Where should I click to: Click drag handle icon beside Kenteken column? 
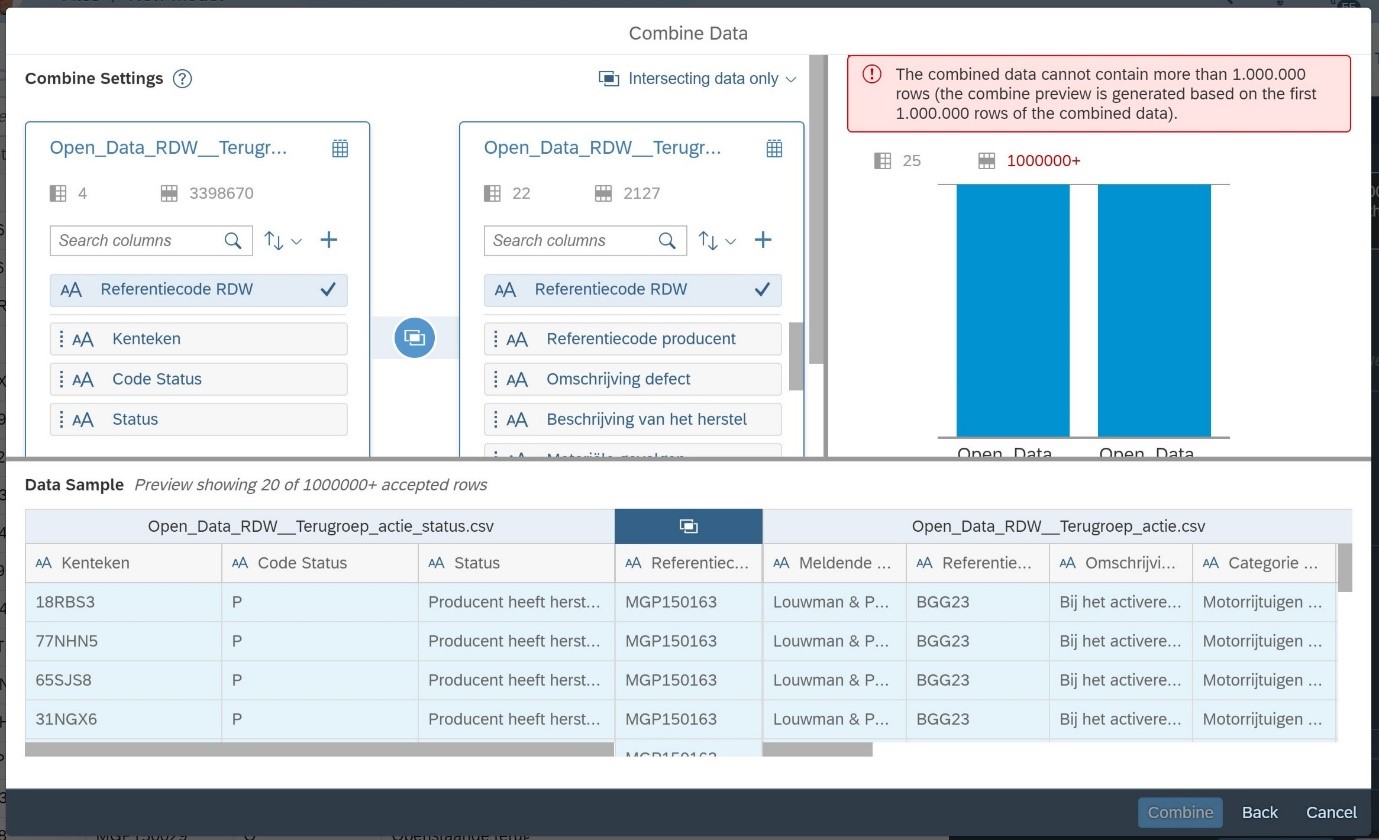pyautogui.click(x=62, y=339)
